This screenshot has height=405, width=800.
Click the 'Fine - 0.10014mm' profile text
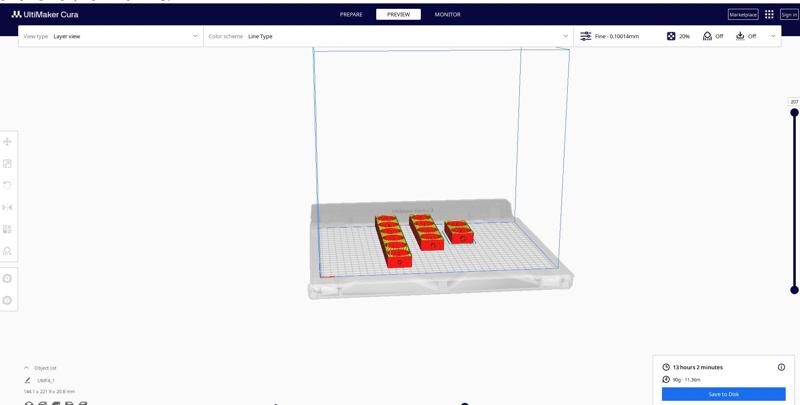[x=617, y=36]
